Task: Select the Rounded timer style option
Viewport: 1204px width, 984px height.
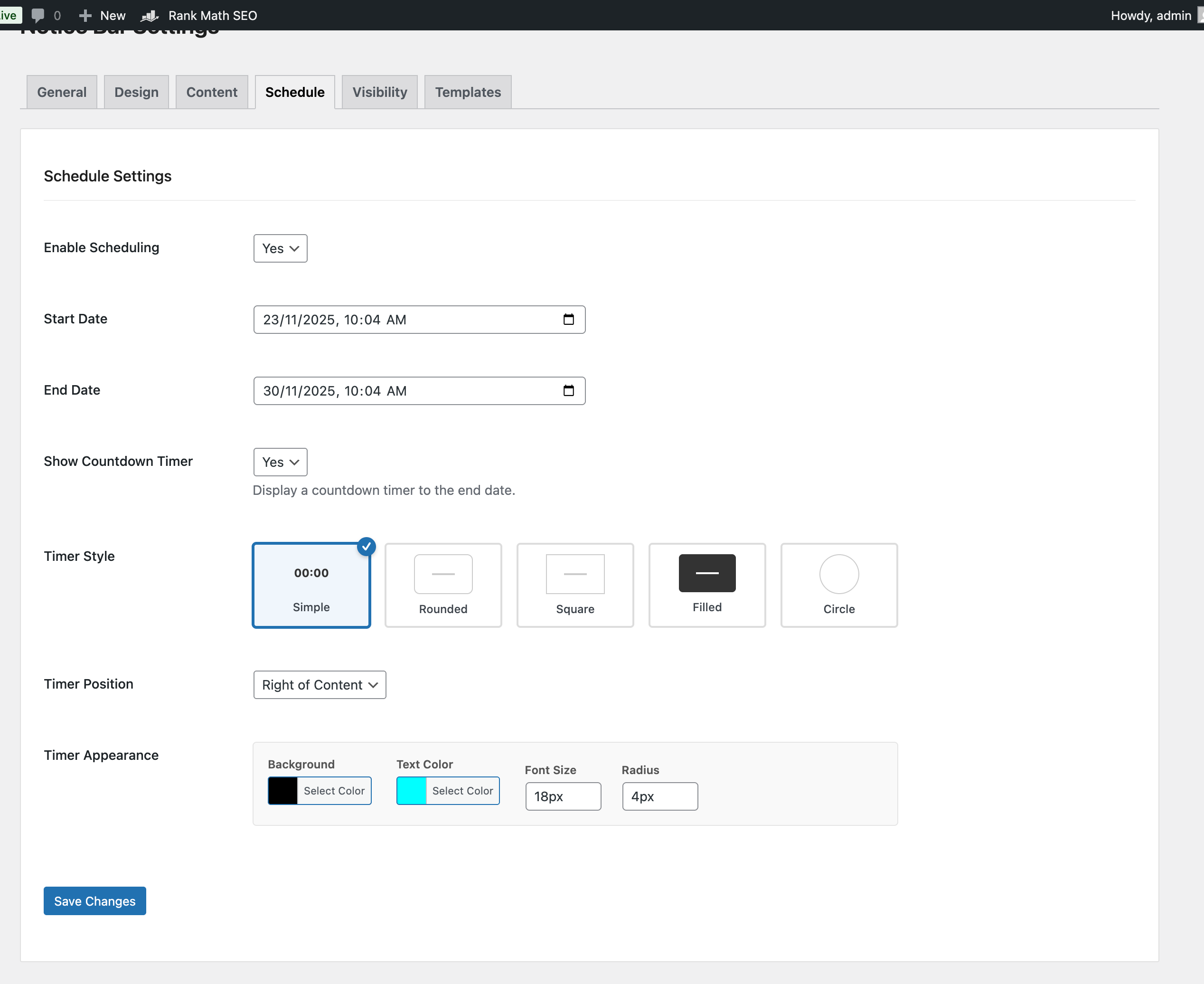Action: [443, 586]
